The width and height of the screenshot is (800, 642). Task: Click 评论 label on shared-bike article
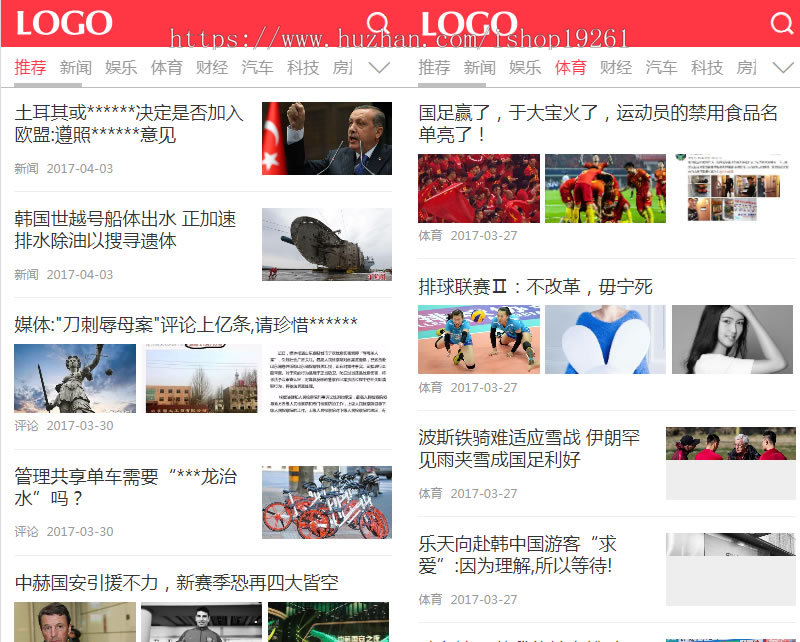[26, 531]
